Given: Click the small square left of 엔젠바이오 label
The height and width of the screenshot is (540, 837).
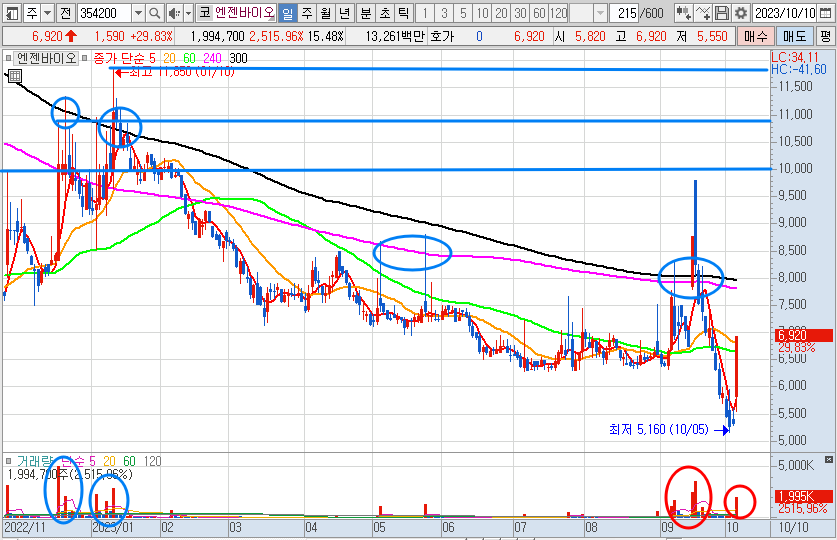Looking at the screenshot, I should [9, 58].
